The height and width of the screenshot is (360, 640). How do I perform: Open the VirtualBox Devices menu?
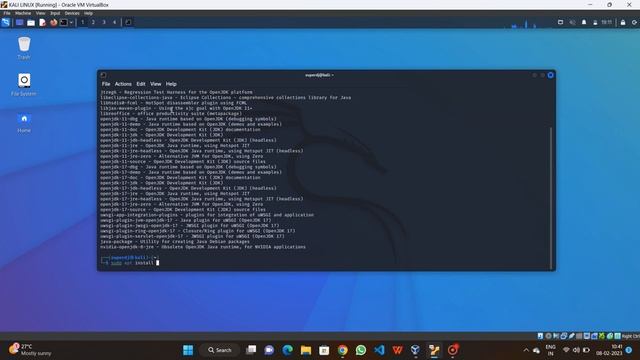coord(72,13)
